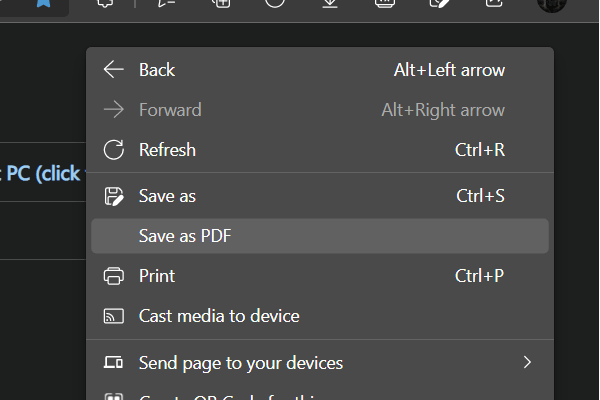Open the Favorites list toolbar icon

(168, 4)
